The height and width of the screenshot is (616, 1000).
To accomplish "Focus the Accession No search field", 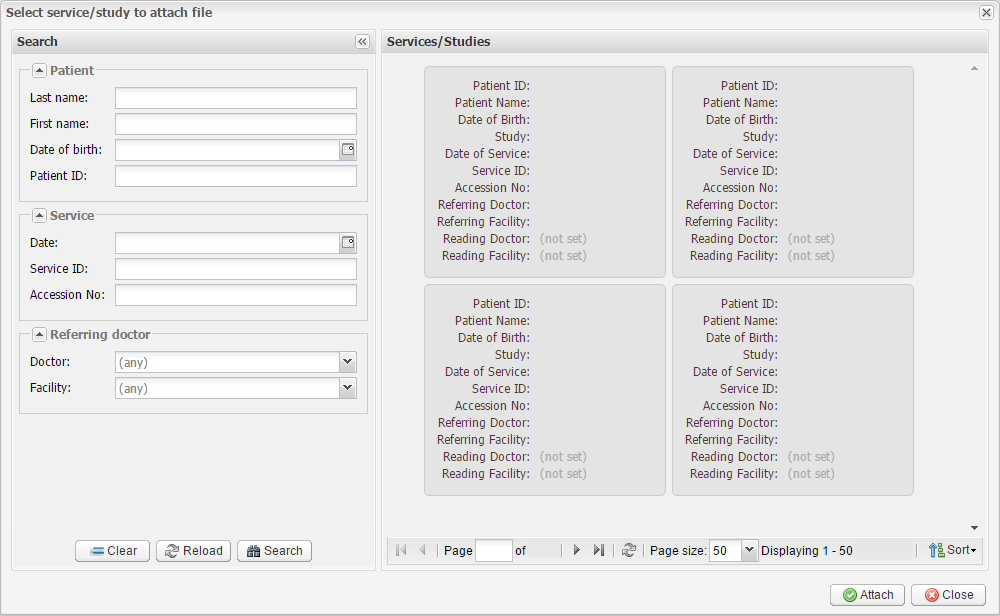I will 236,295.
